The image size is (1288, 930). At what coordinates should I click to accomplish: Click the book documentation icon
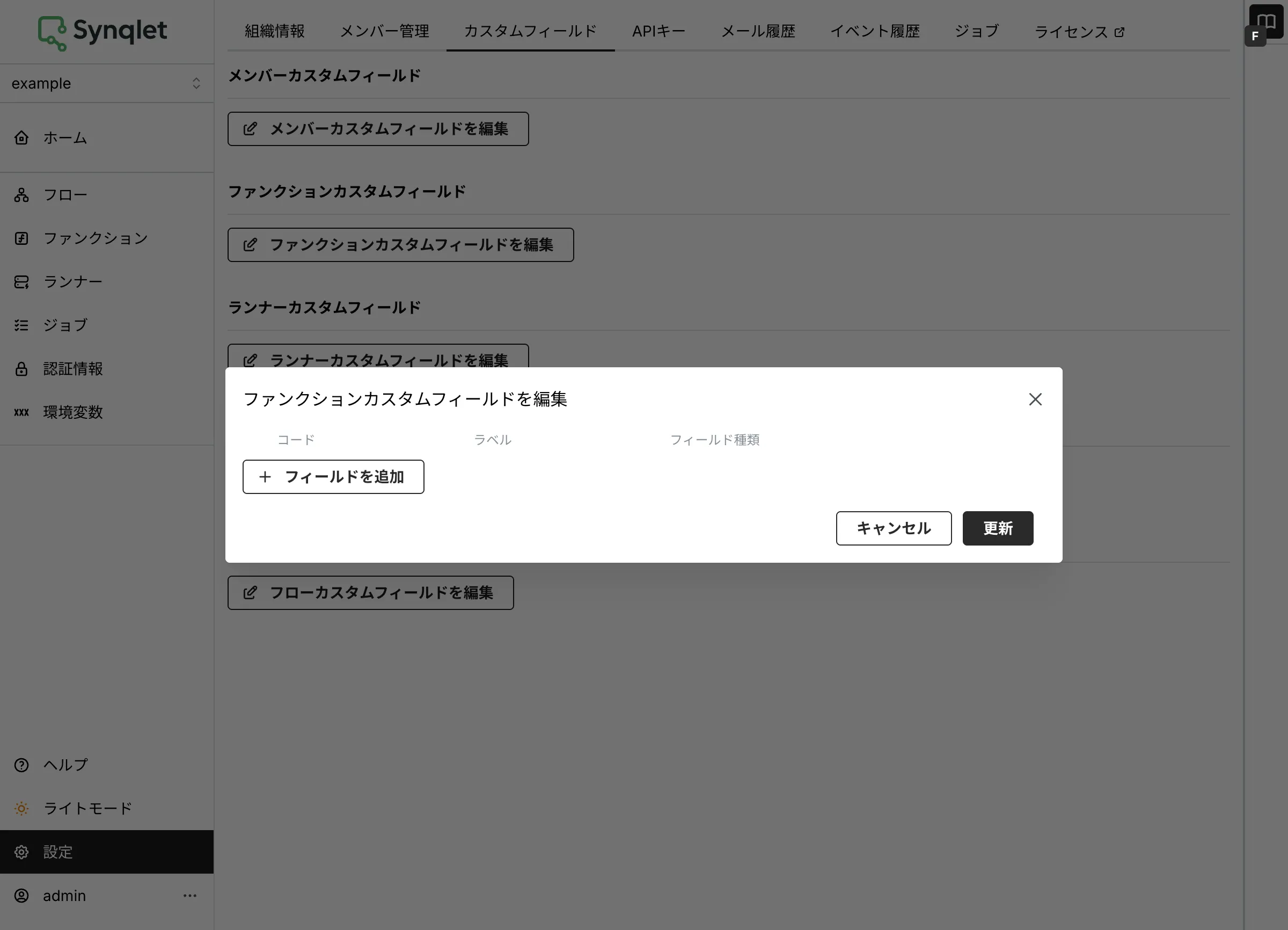pyautogui.click(x=1266, y=21)
